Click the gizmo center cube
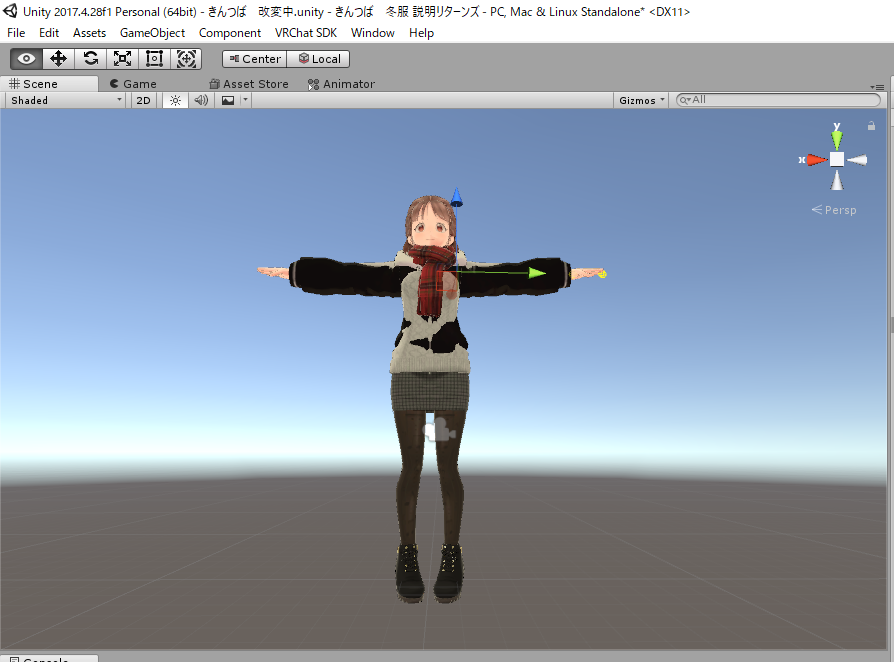This screenshot has width=894, height=662. tap(836, 160)
